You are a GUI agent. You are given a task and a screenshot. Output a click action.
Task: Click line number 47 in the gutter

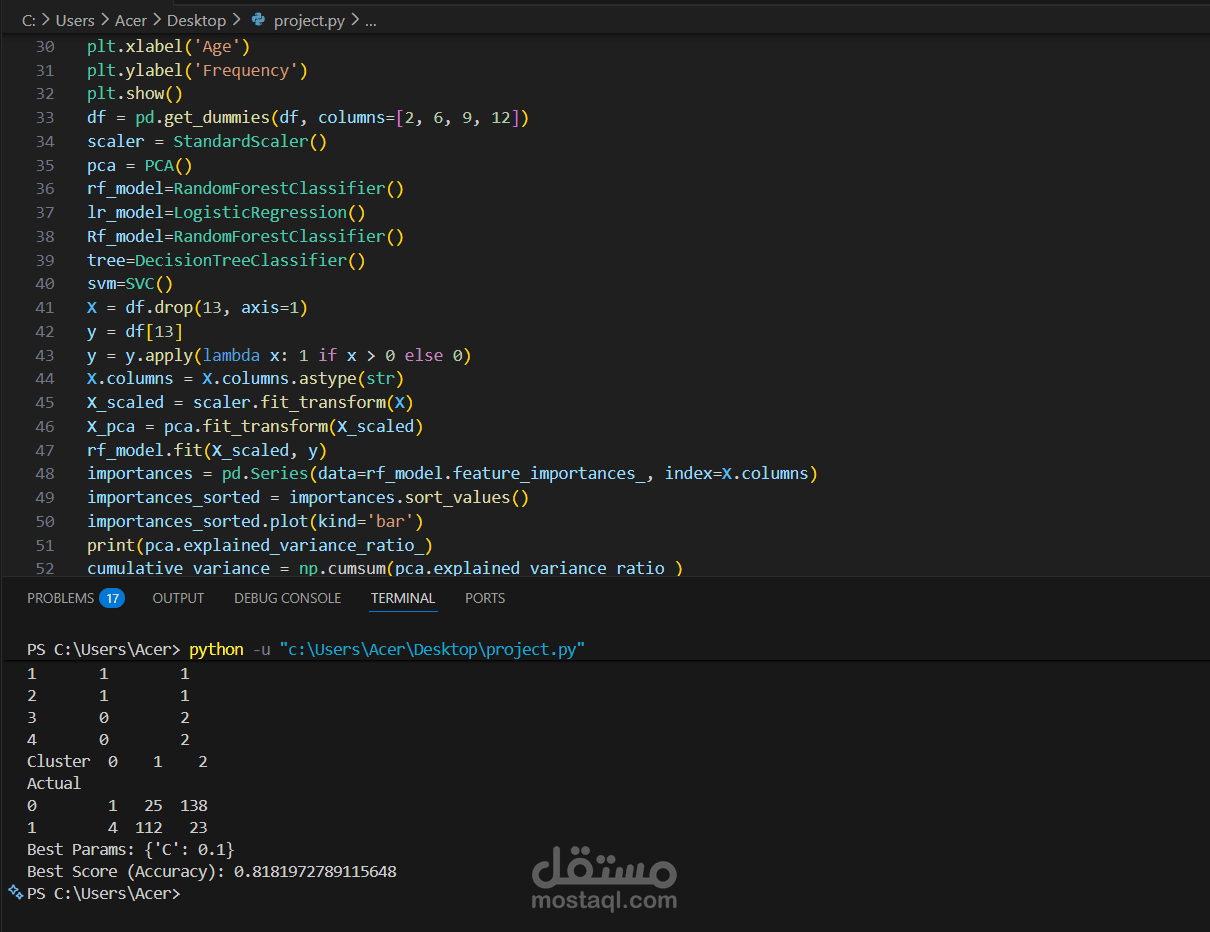[x=45, y=450]
